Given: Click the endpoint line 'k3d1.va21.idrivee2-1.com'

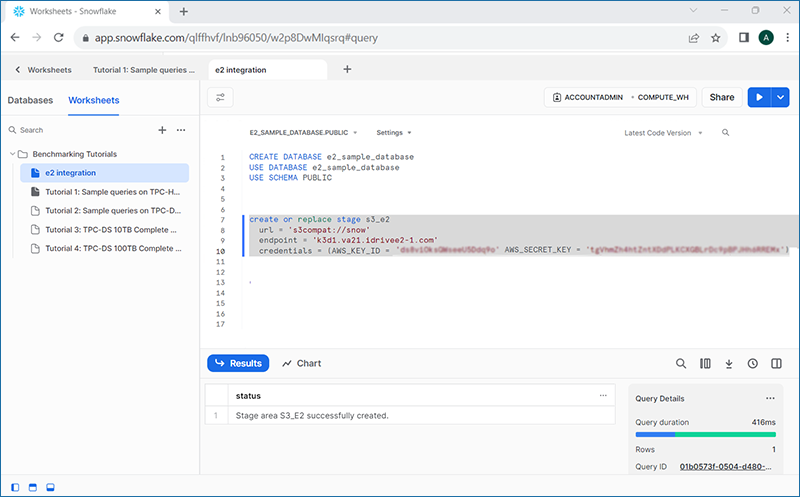Looking at the screenshot, I should (x=348, y=240).
